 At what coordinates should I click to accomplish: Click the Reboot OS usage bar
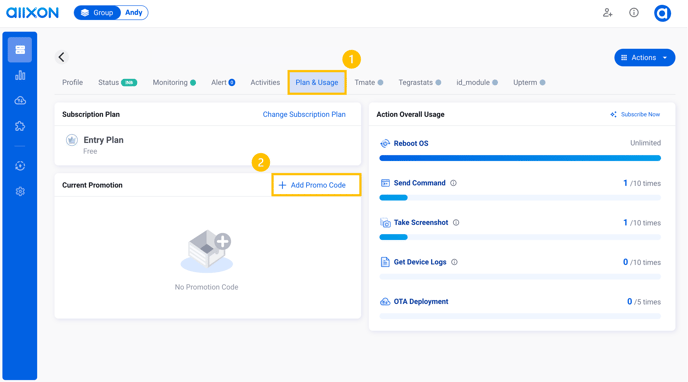click(x=520, y=158)
